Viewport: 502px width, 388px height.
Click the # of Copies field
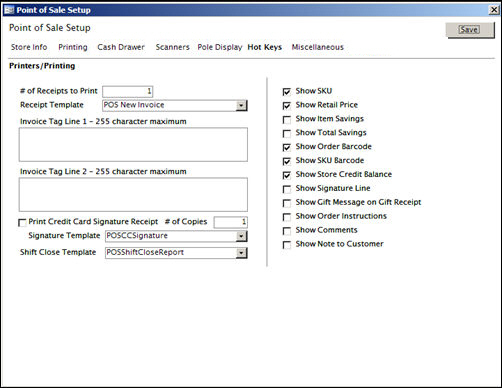click(x=231, y=222)
